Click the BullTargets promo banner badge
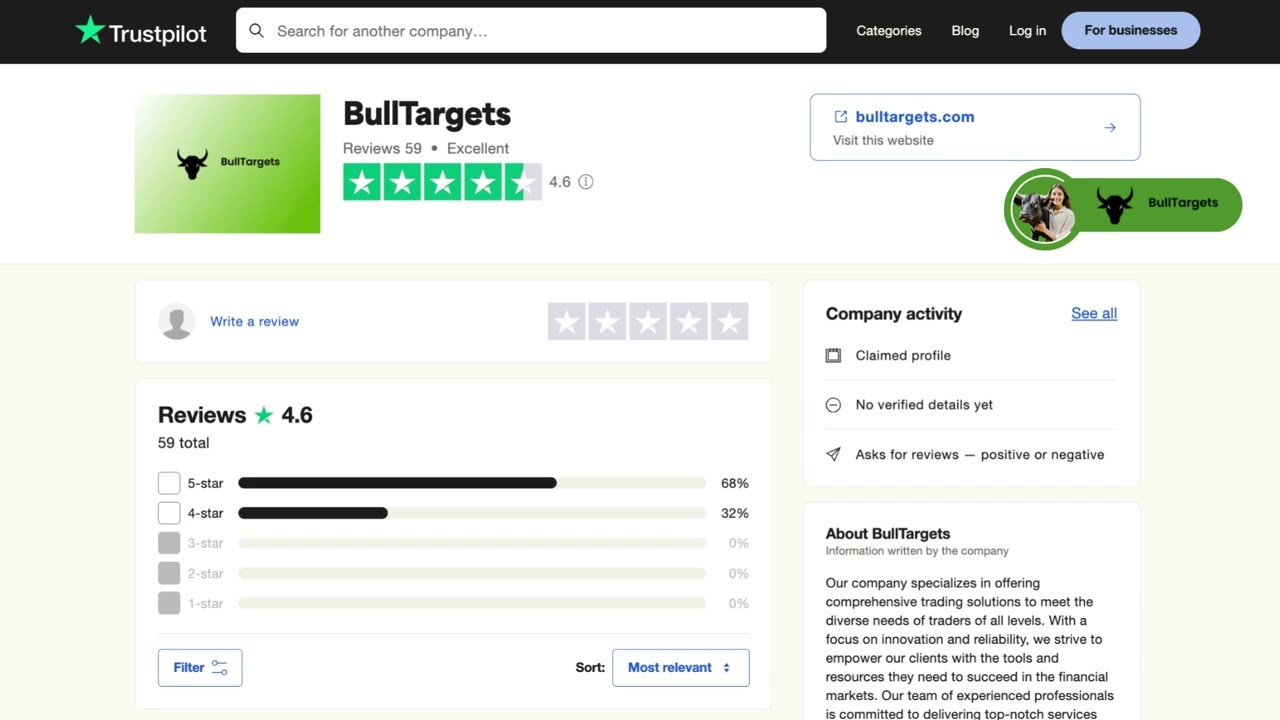Viewport: 1280px width, 720px height. pyautogui.click(x=1123, y=208)
